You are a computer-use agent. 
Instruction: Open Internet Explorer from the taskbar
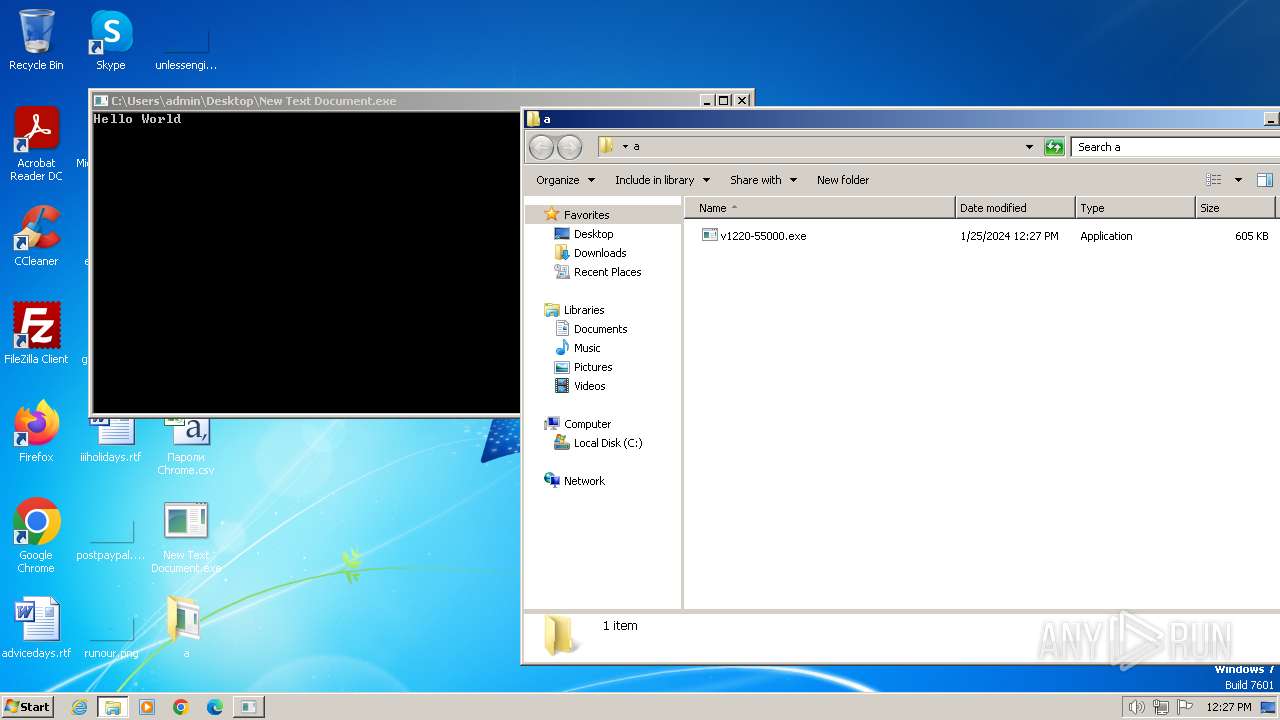point(80,707)
